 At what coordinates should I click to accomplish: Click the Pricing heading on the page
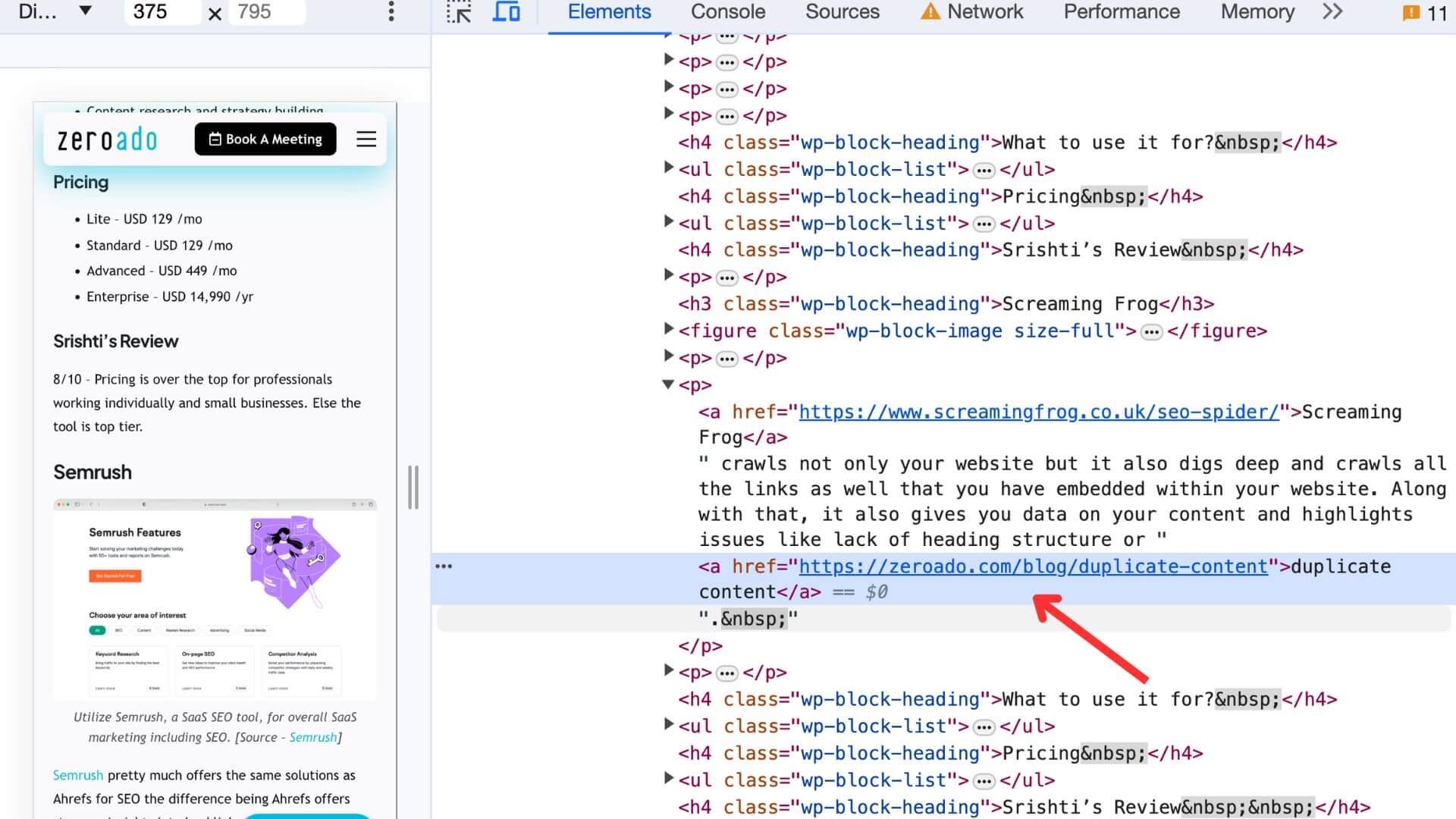coord(80,182)
